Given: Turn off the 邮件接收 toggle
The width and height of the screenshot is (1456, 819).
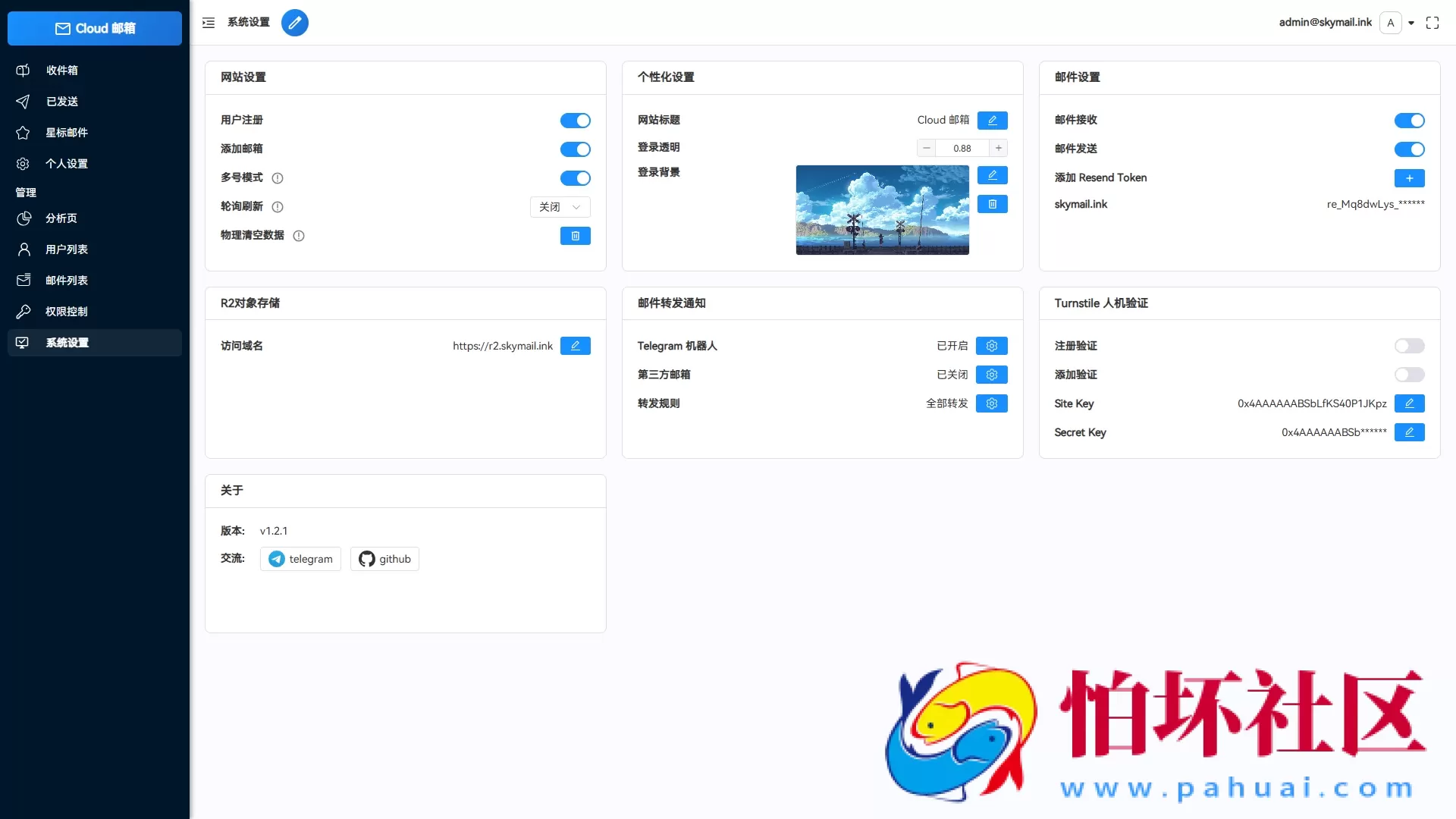Looking at the screenshot, I should click(x=1409, y=120).
